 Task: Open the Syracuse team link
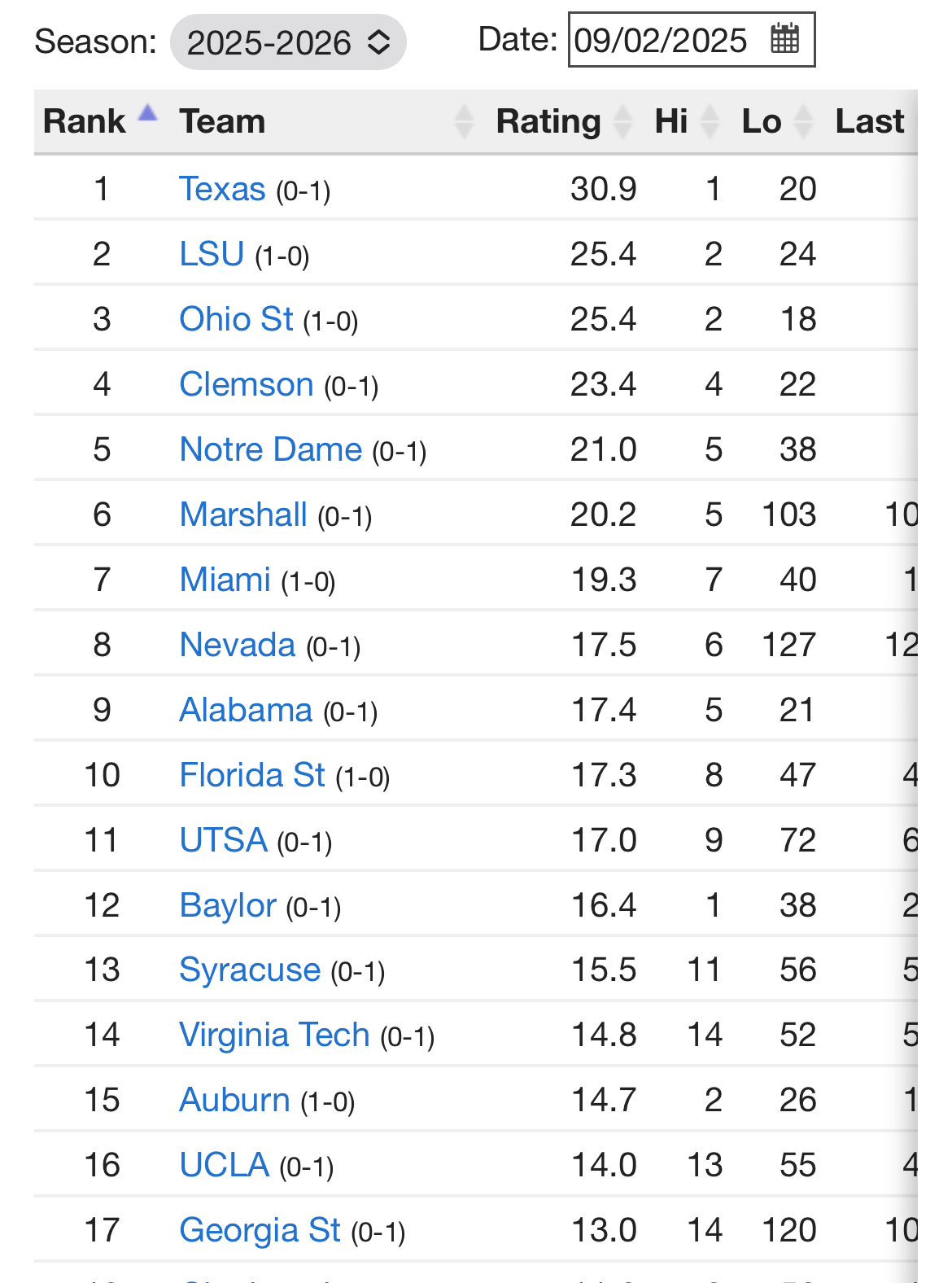point(250,970)
